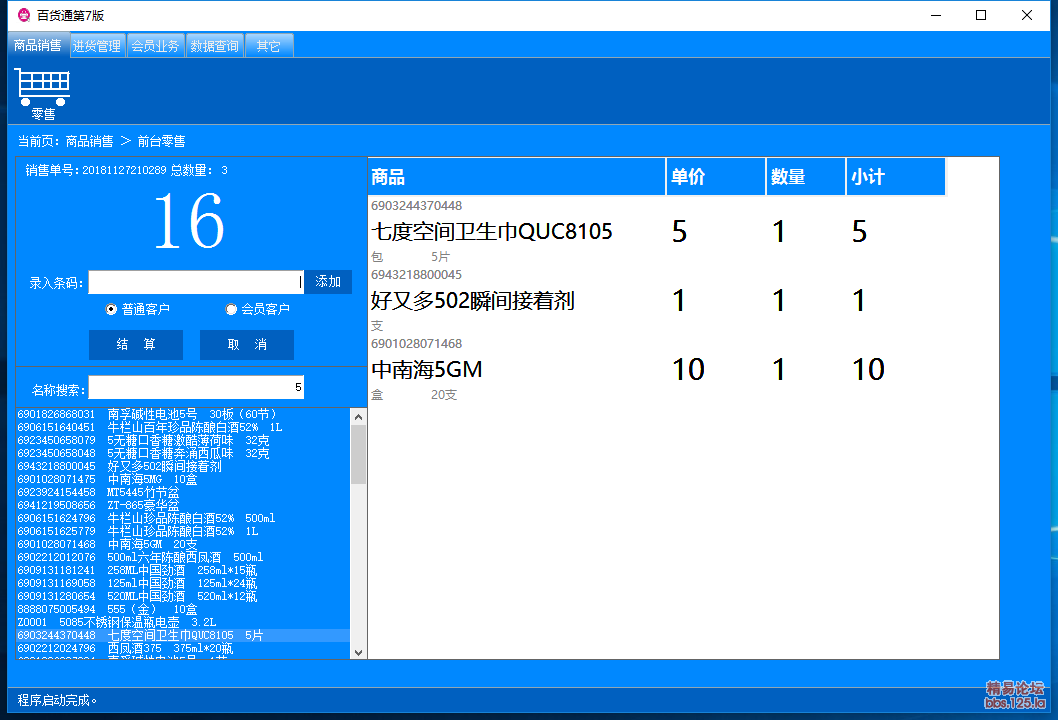Open the 进货管理 tab

96,46
